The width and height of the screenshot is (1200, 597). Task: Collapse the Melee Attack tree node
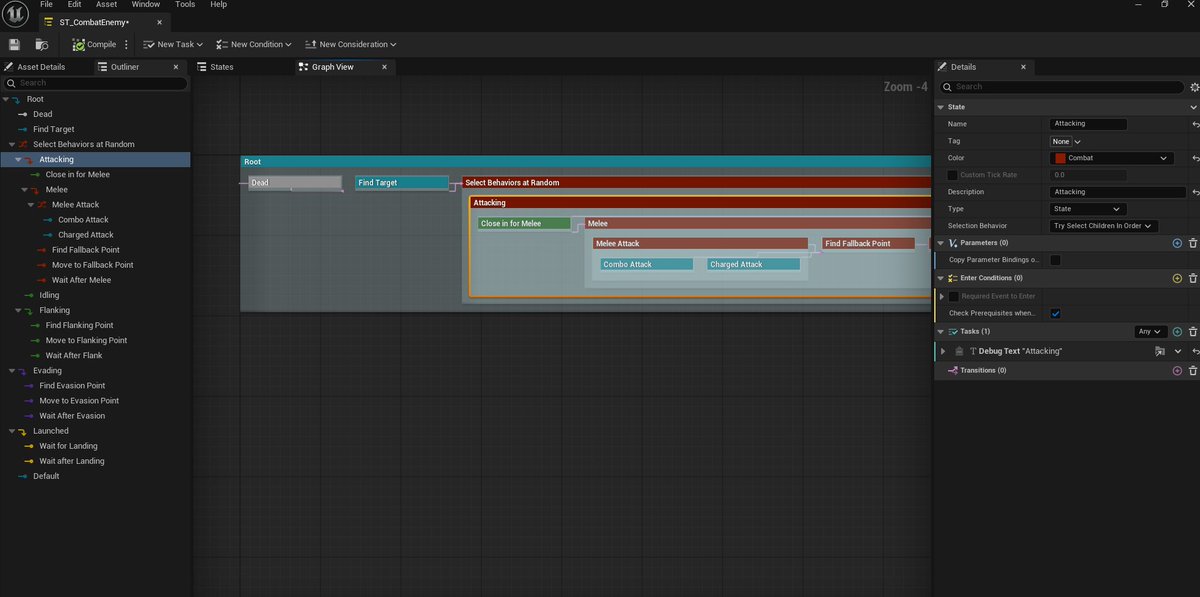click(x=31, y=204)
